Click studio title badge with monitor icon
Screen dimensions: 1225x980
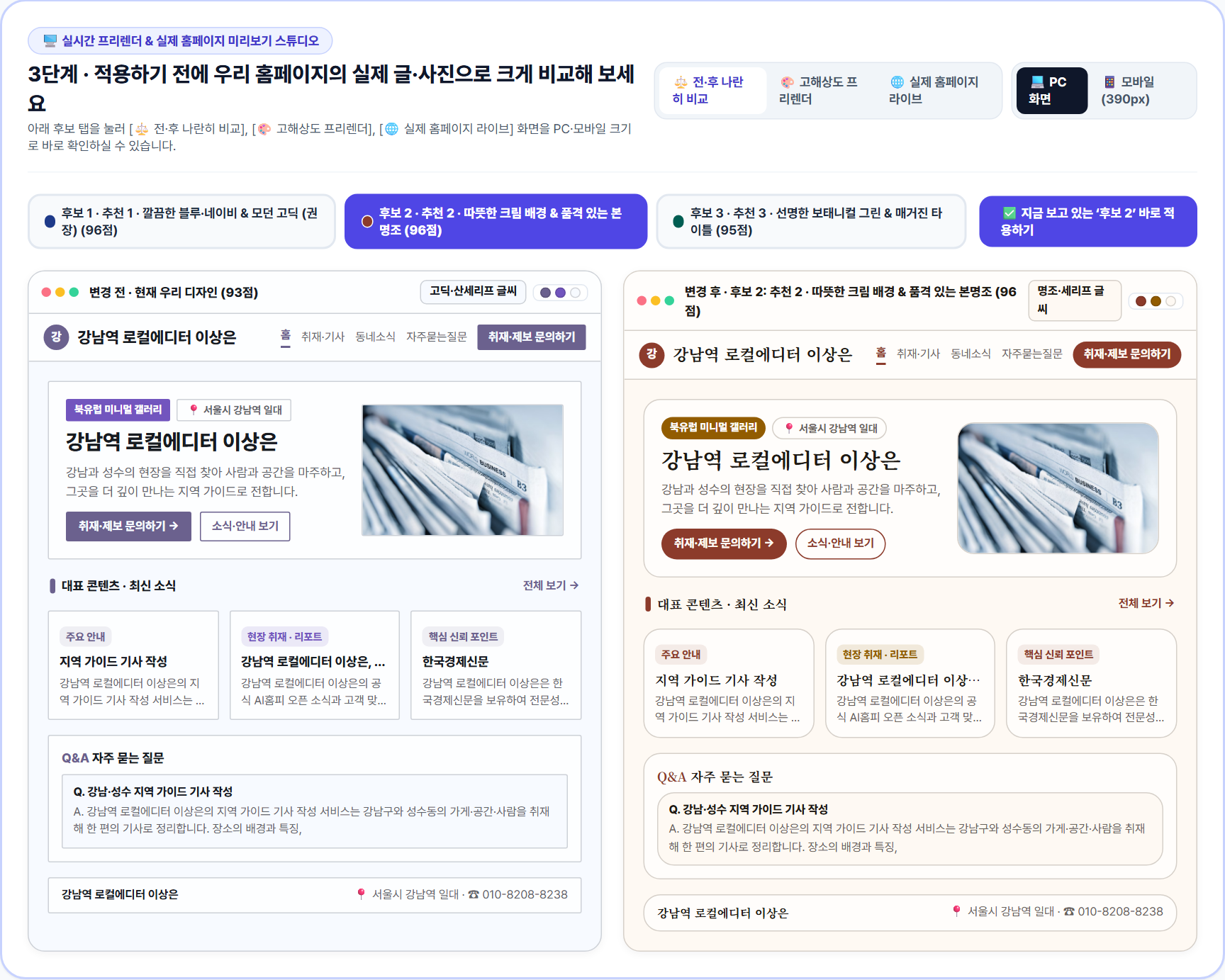pos(180,40)
